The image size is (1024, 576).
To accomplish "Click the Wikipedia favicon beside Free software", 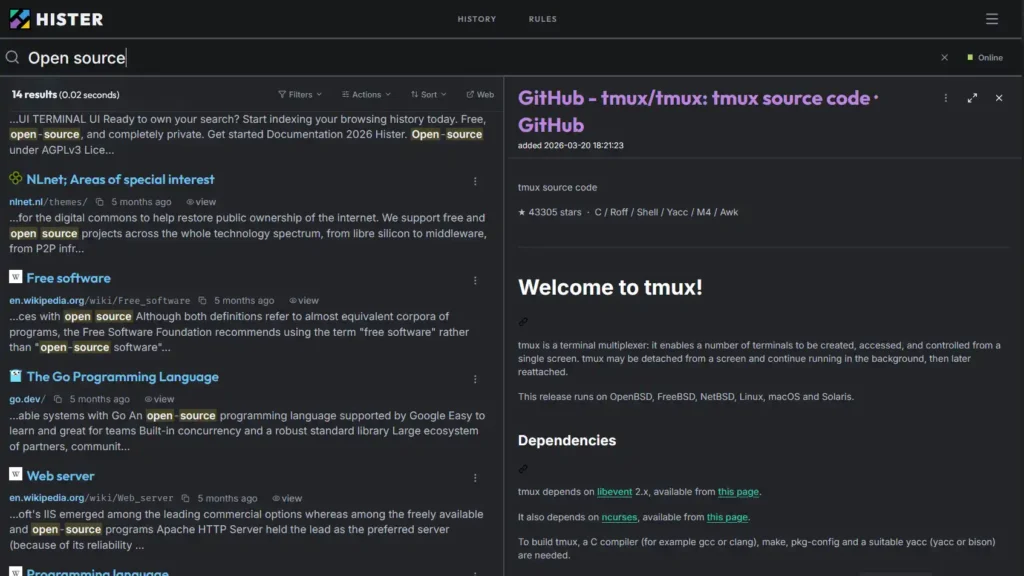I will (16, 277).
